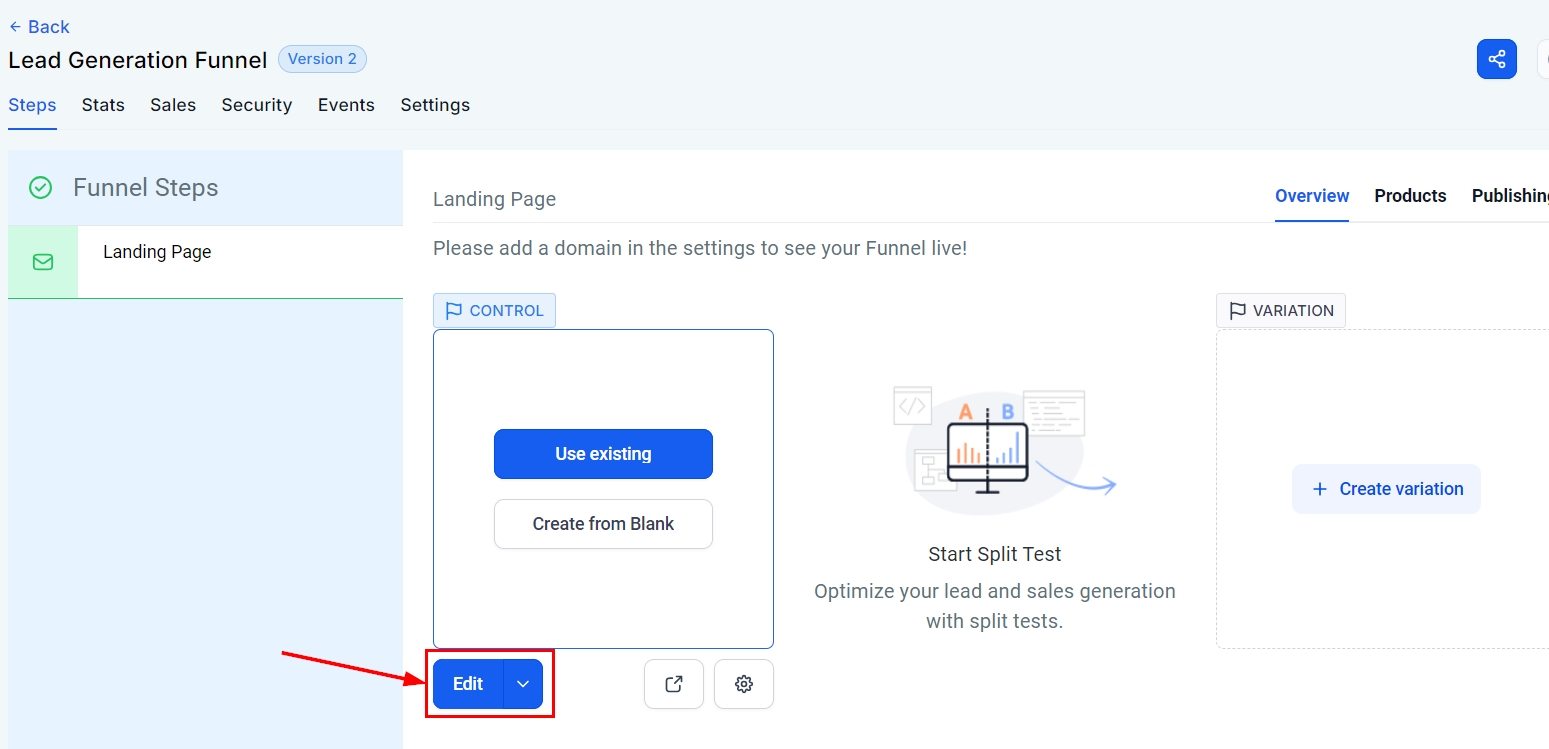1549x749 pixels.
Task: Select the Products tab for Landing Page
Action: pos(1410,196)
